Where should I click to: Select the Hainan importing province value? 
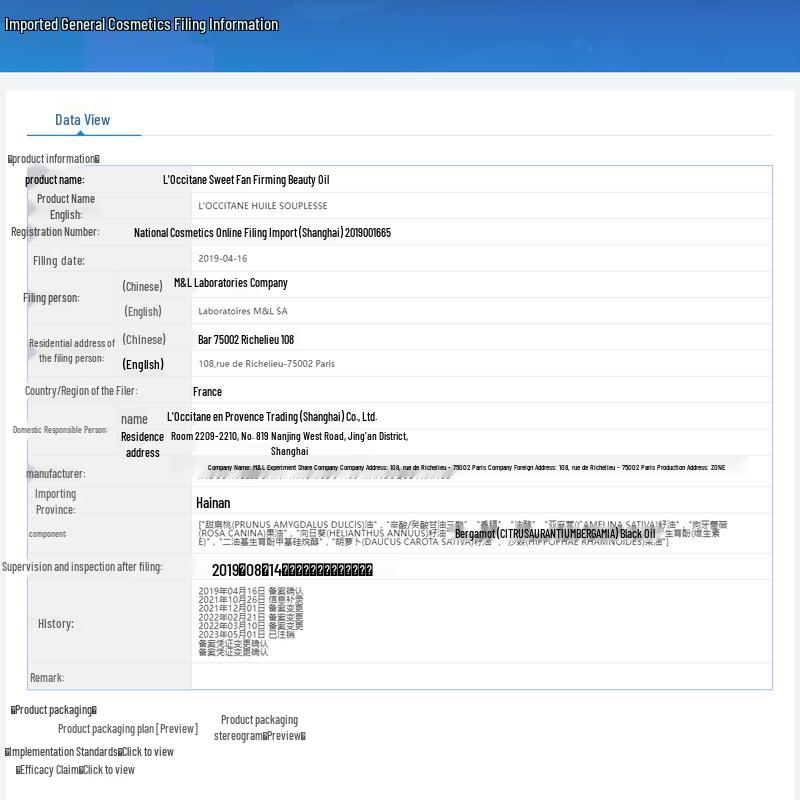(213, 503)
